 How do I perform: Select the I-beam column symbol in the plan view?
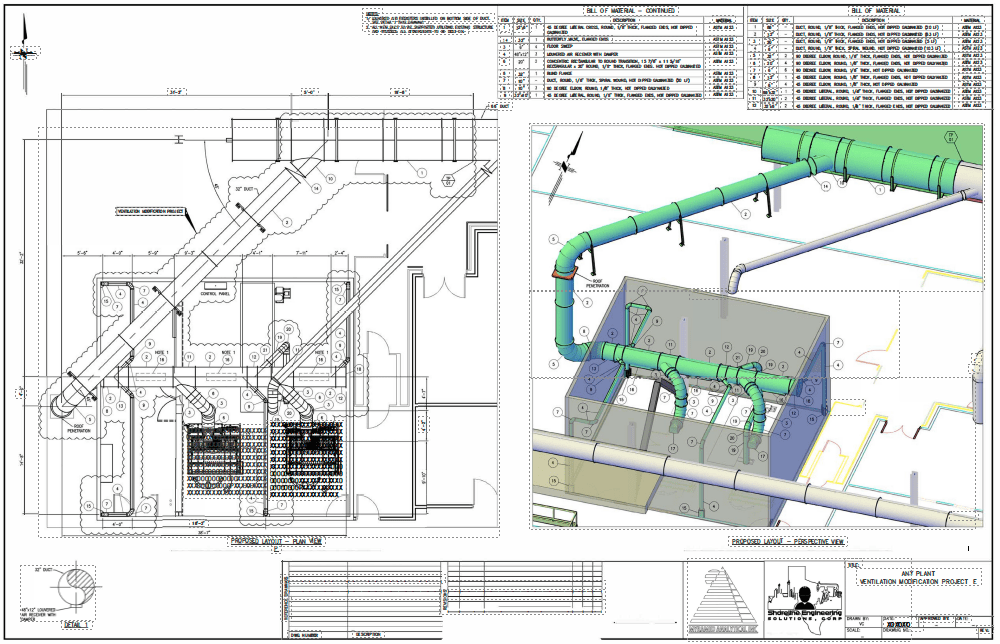click(x=179, y=138)
